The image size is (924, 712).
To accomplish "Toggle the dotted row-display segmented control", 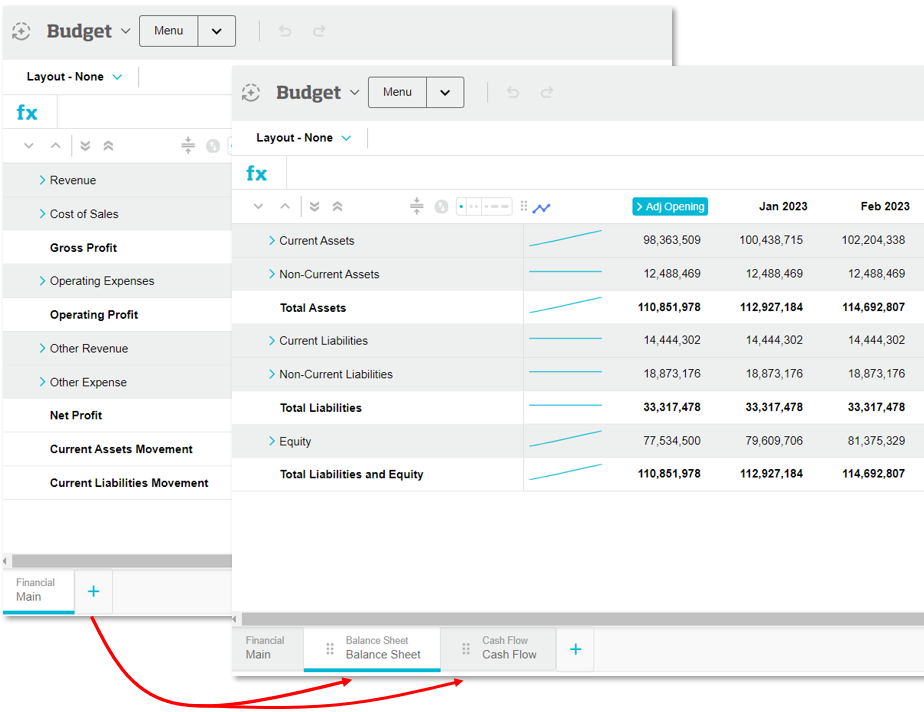I will pyautogui.click(x=484, y=207).
